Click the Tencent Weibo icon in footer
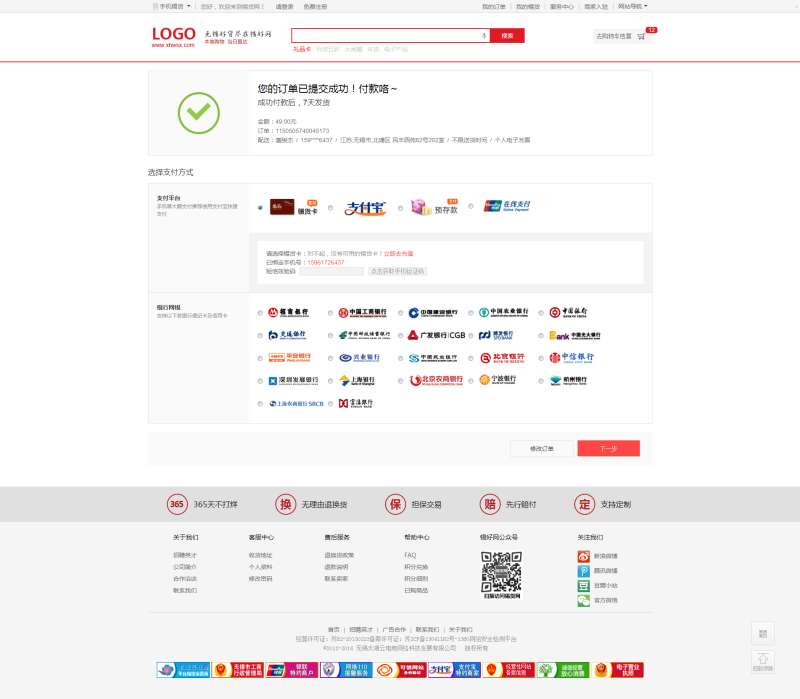The height and width of the screenshot is (699, 800). (584, 571)
